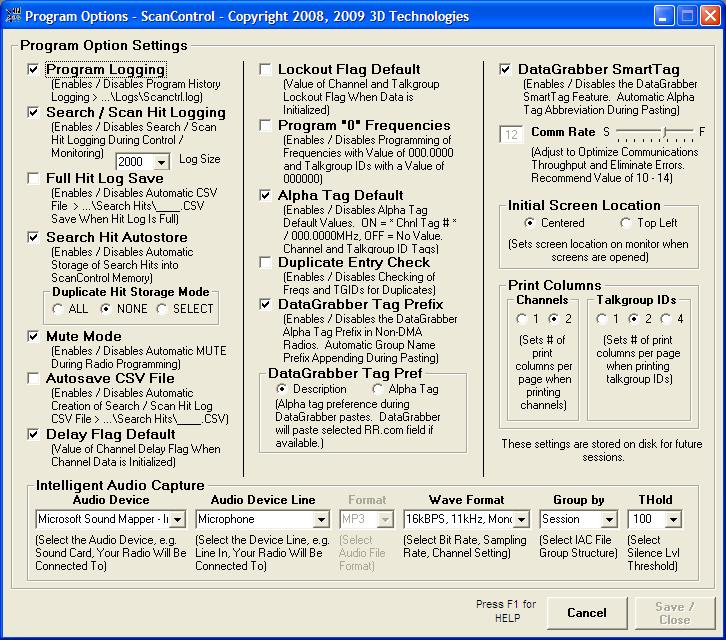Image resolution: width=726 pixels, height=640 pixels.
Task: Select ALL duplicate hit storage mode
Action: pos(58,309)
